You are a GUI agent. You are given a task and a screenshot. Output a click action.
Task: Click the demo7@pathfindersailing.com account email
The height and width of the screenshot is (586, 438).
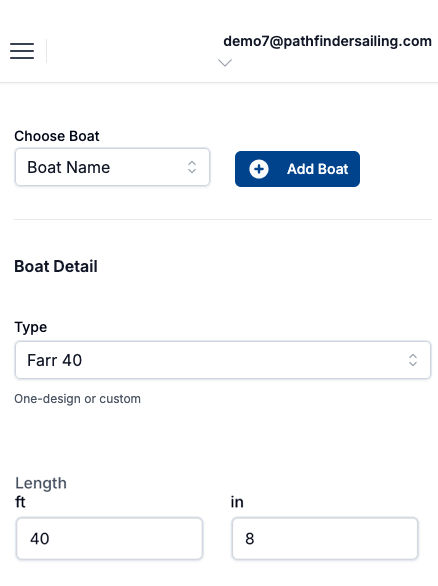[327, 41]
